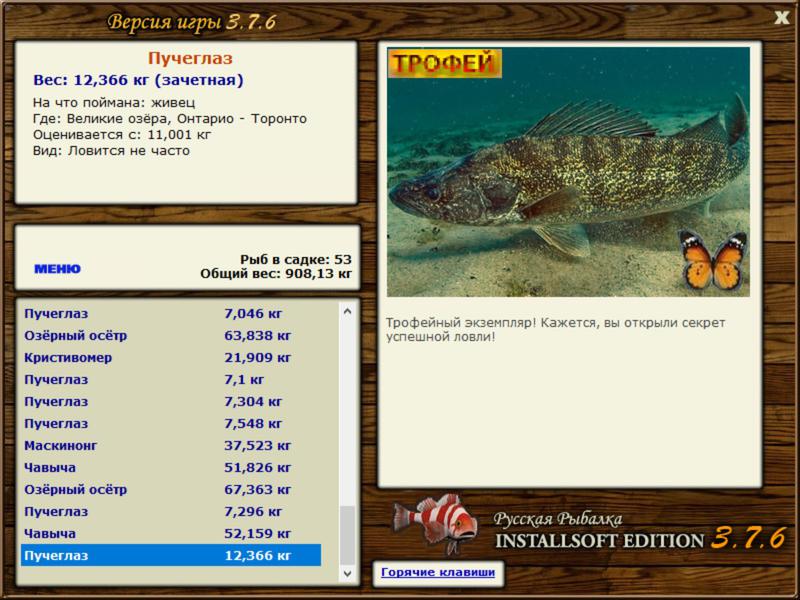Select Чавыча 51,826 кг row
800x600 pixels.
pos(171,467)
